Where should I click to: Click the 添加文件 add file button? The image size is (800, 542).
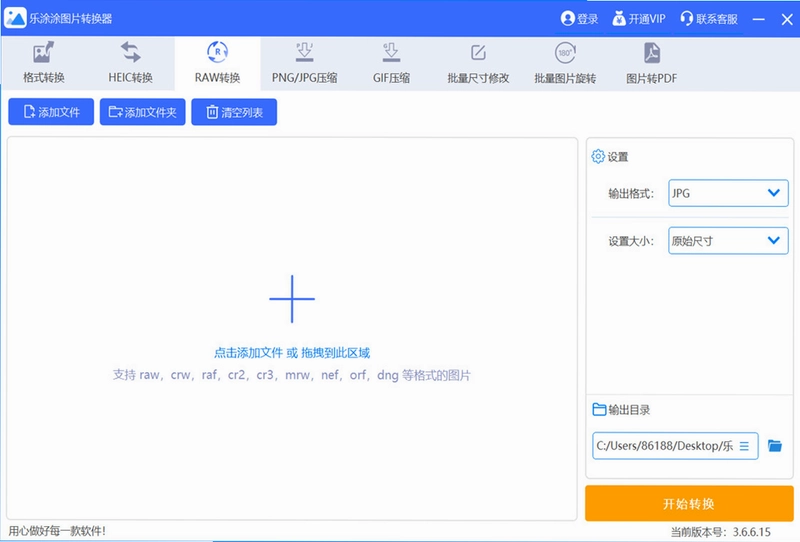[x=51, y=112]
